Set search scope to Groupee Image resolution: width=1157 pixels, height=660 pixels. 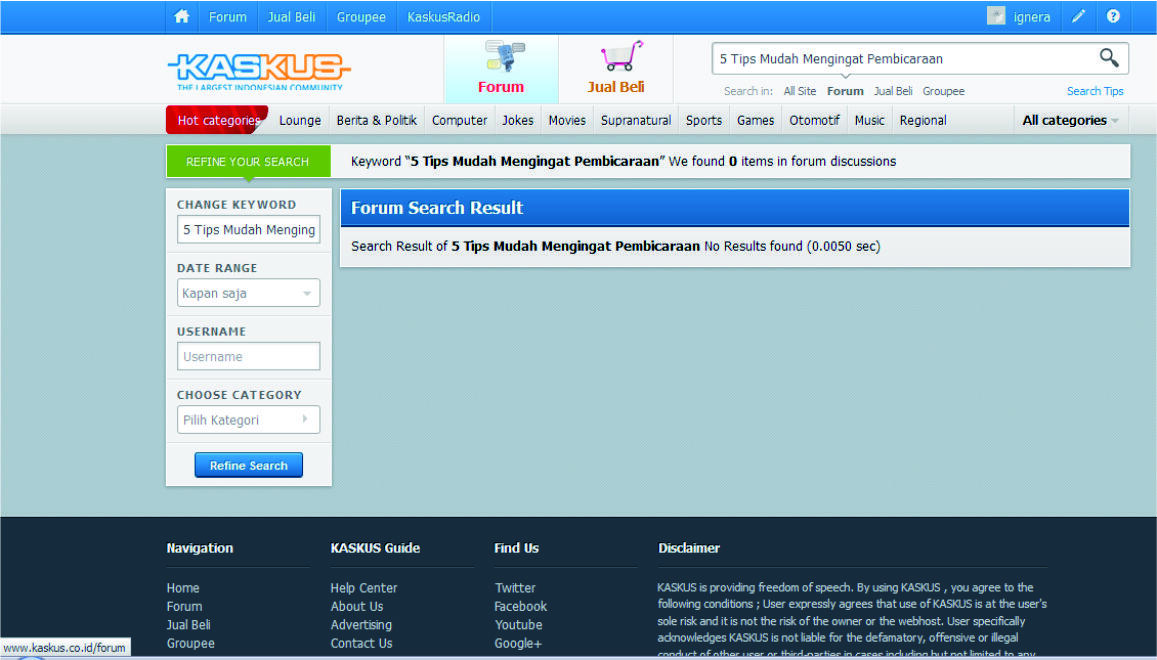pos(944,91)
